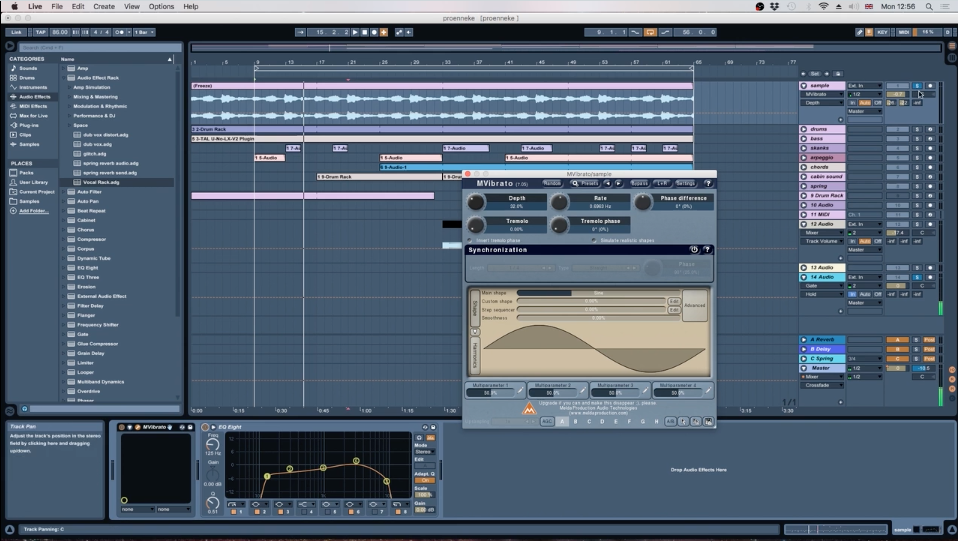The width and height of the screenshot is (958, 542).
Task: Open the Depth automation parameter dropdown
Action: [x=822, y=103]
